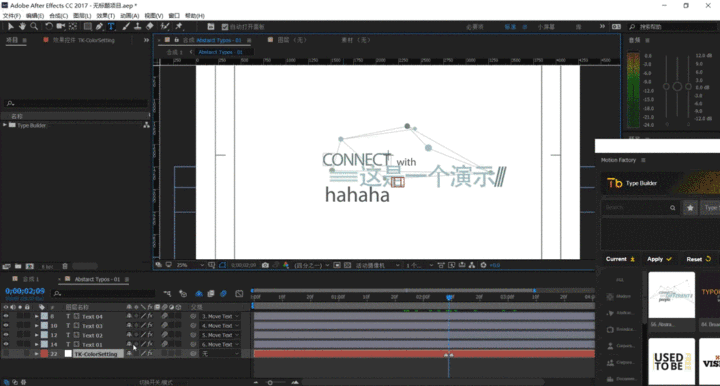Show the TK-ColorSetting layer via eye column
The image size is (720, 386).
coord(6,353)
